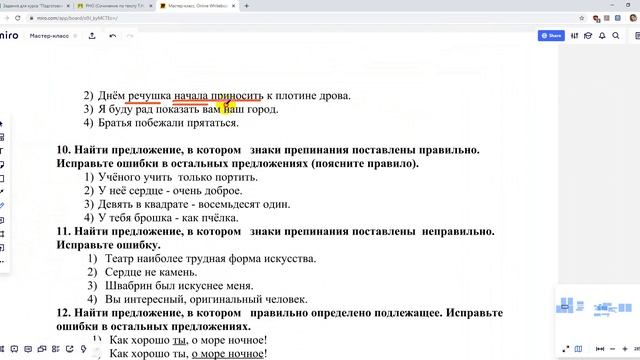The height and width of the screenshot is (360, 640).
Task: Click the redo arrow
Action: (x=130, y=36)
